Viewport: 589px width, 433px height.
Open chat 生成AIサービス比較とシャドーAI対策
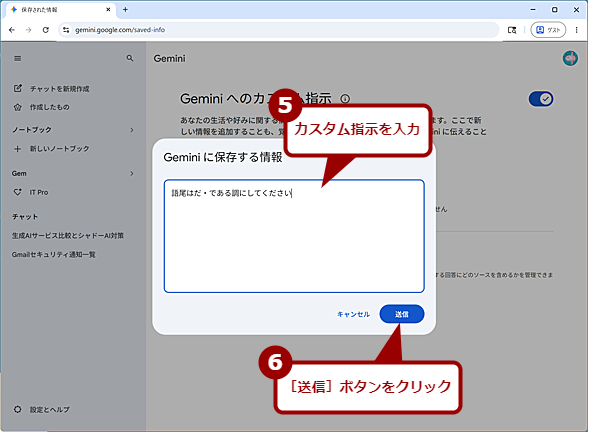(x=68, y=235)
